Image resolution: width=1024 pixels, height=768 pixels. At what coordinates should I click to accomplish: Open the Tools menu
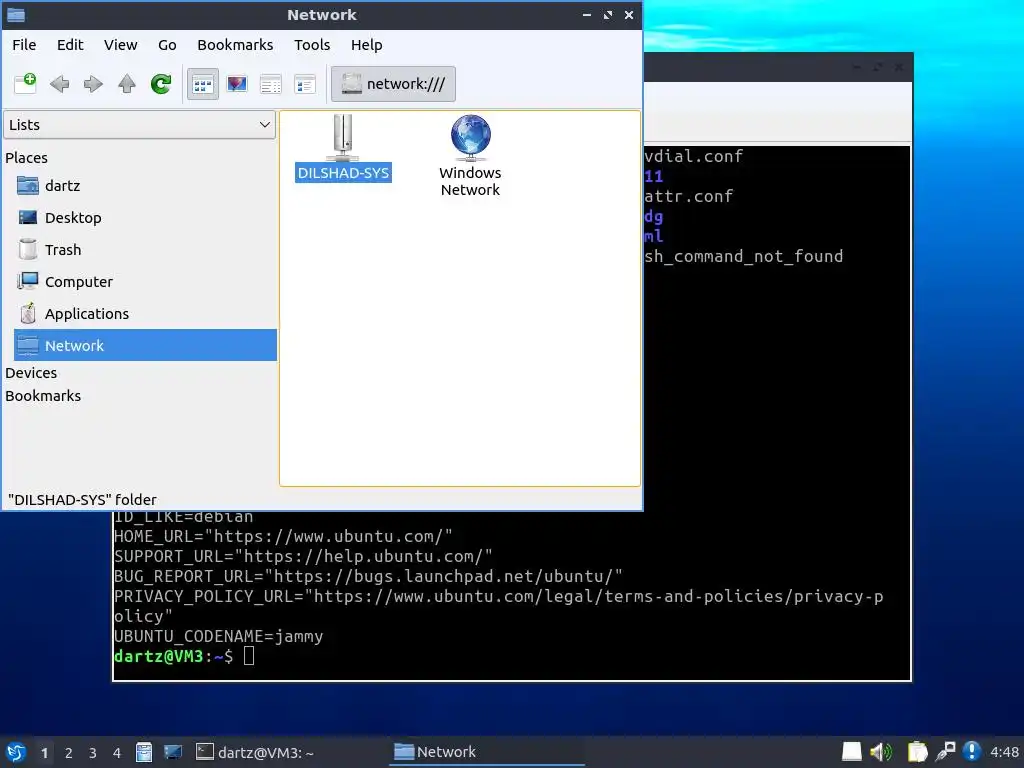point(312,45)
